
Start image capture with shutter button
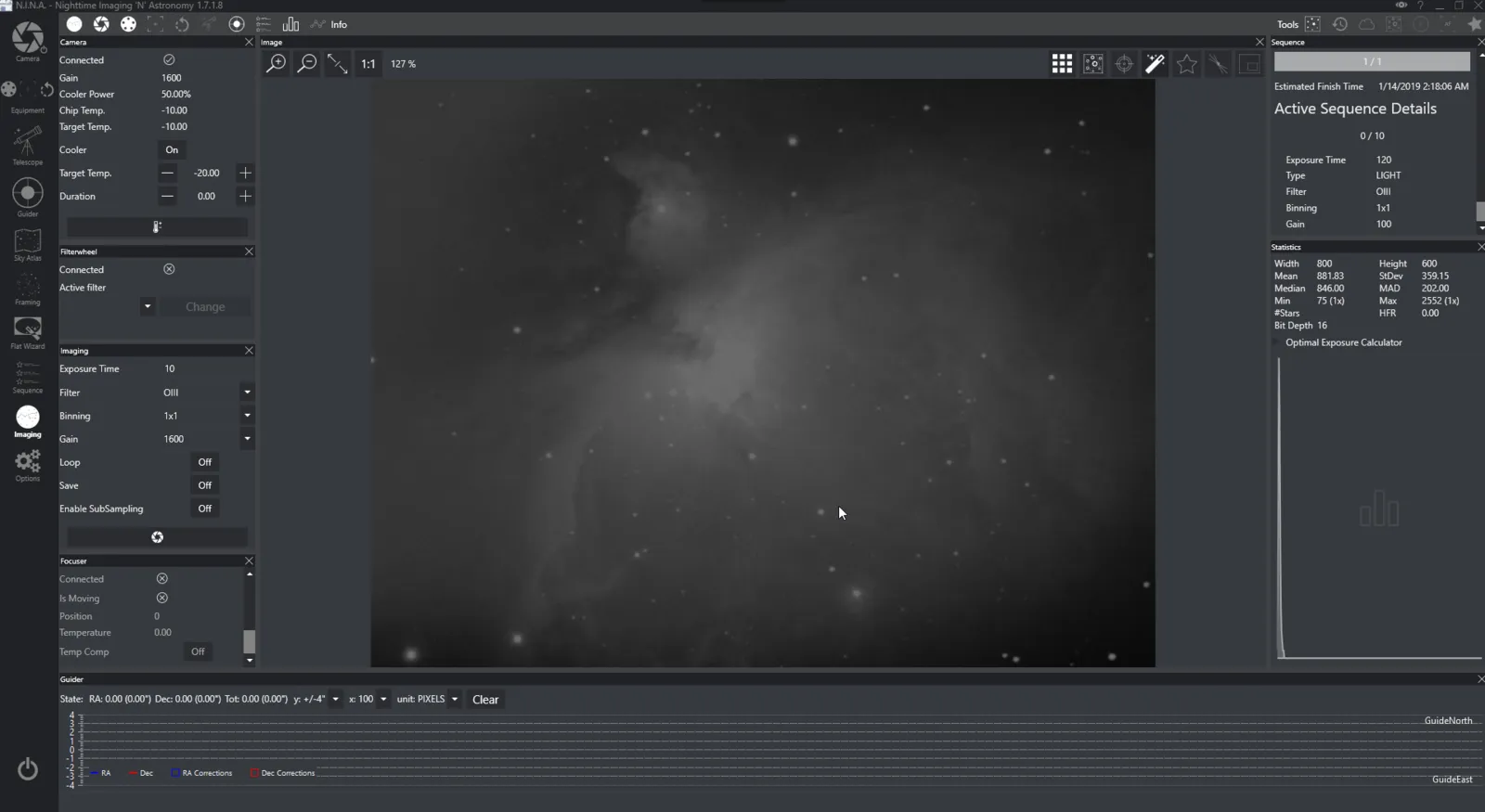(x=157, y=537)
